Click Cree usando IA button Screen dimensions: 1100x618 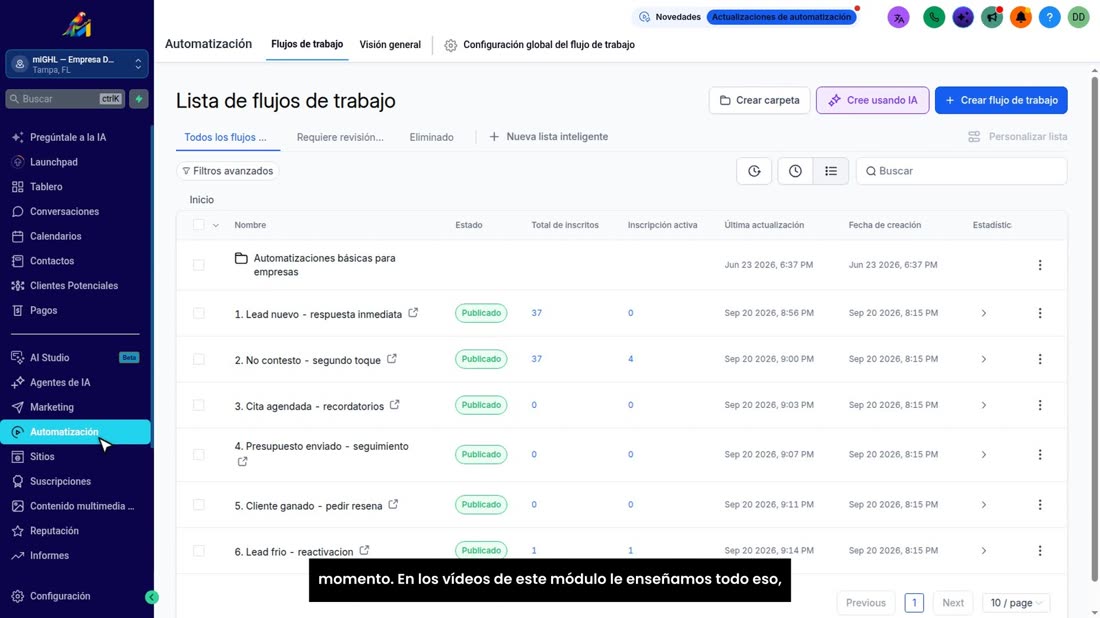coord(872,100)
